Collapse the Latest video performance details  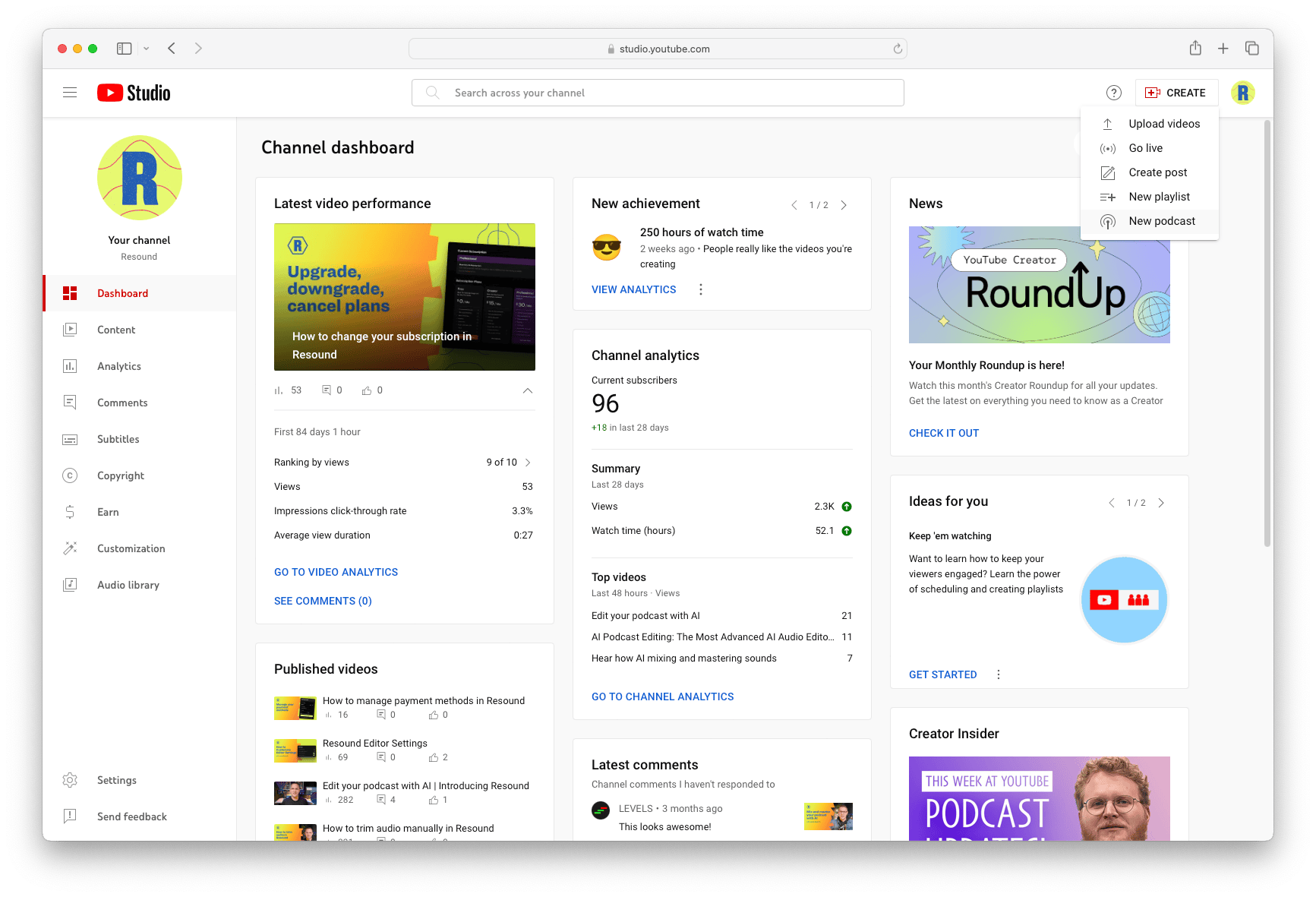pyautogui.click(x=528, y=390)
